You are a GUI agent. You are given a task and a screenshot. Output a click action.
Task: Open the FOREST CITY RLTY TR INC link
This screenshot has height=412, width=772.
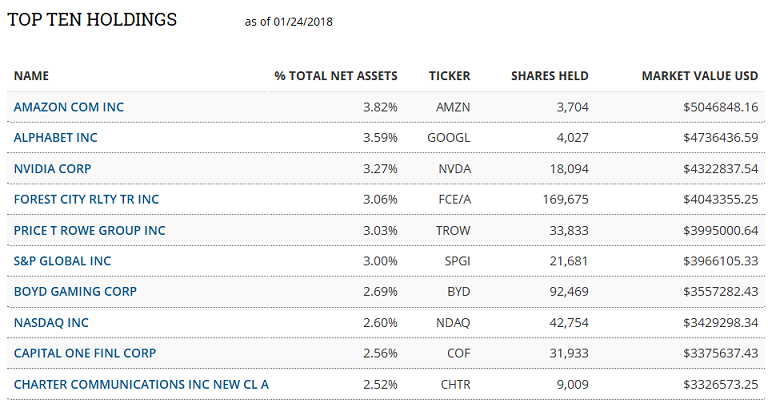pyautogui.click(x=86, y=199)
